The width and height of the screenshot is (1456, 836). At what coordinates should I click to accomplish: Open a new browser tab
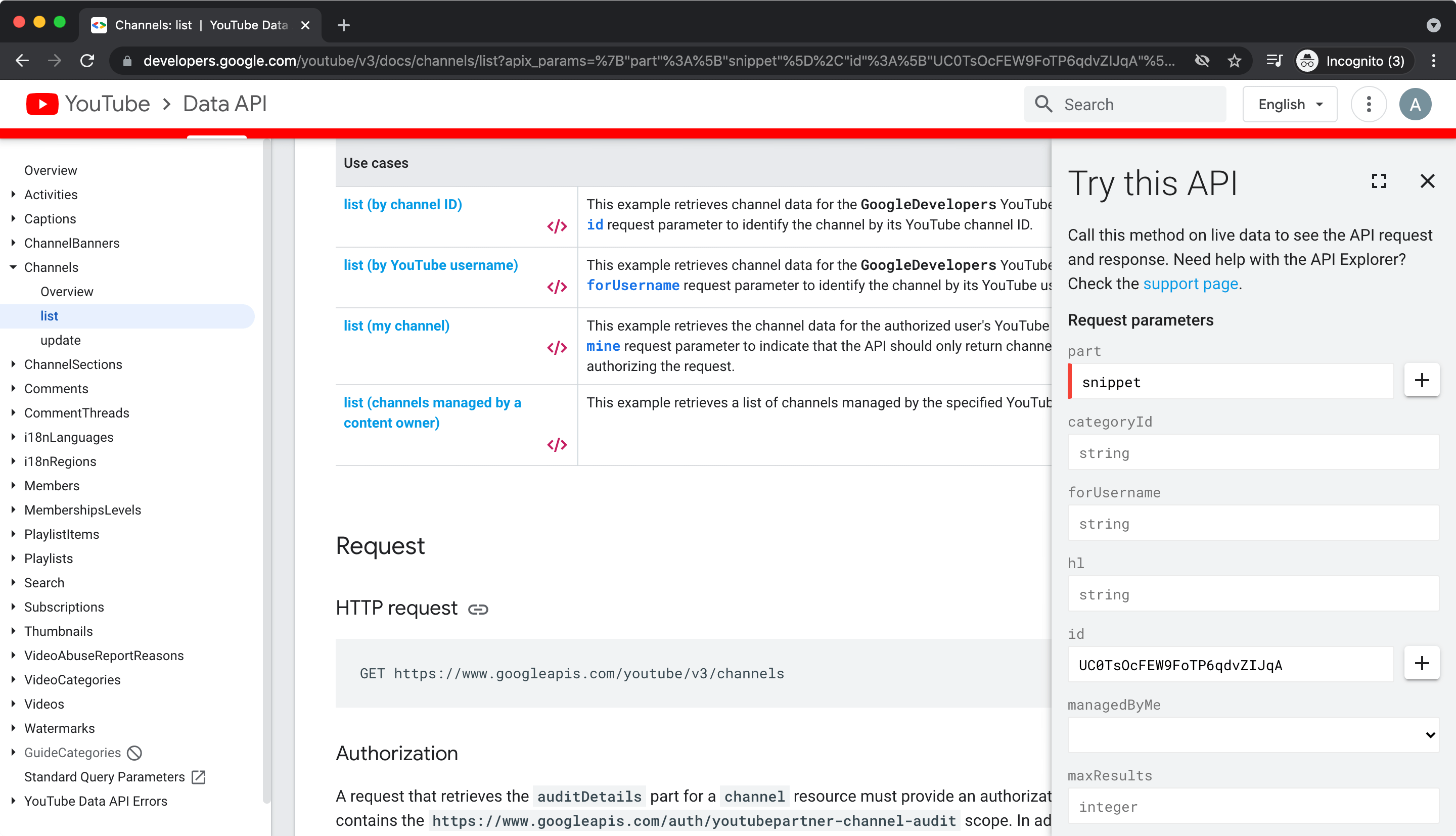(x=343, y=25)
